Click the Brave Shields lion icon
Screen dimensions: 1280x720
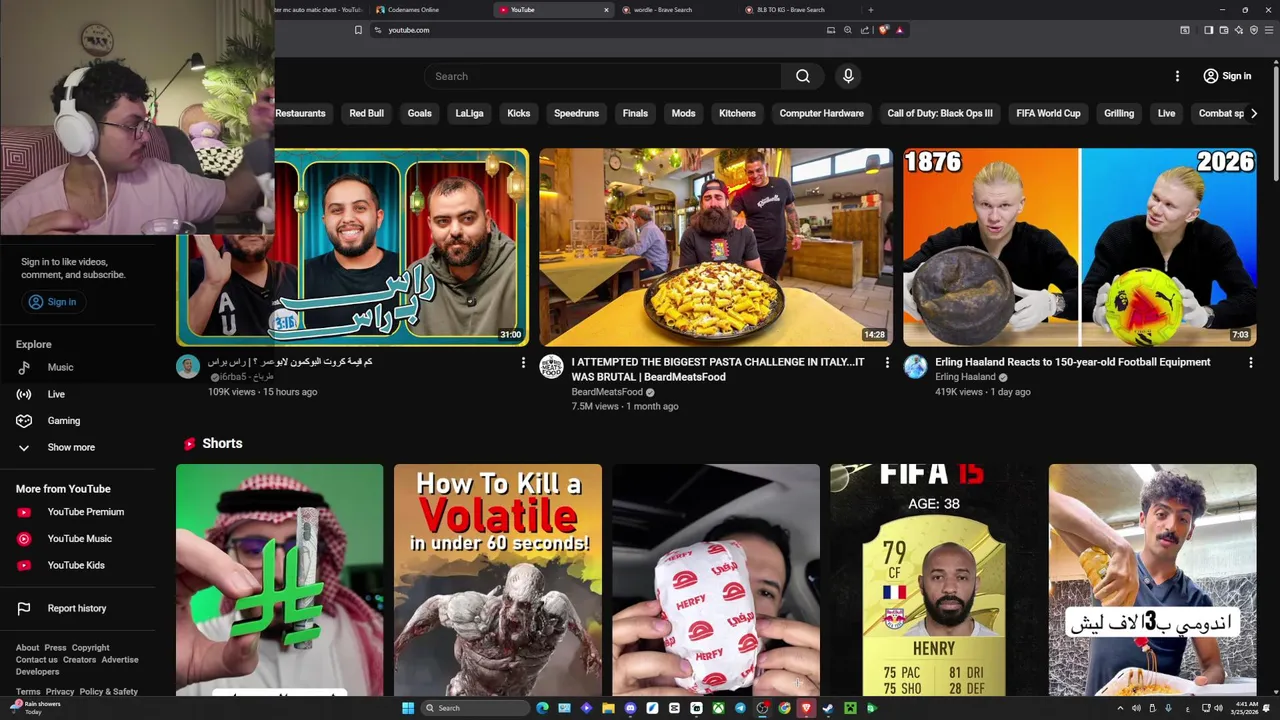883,30
